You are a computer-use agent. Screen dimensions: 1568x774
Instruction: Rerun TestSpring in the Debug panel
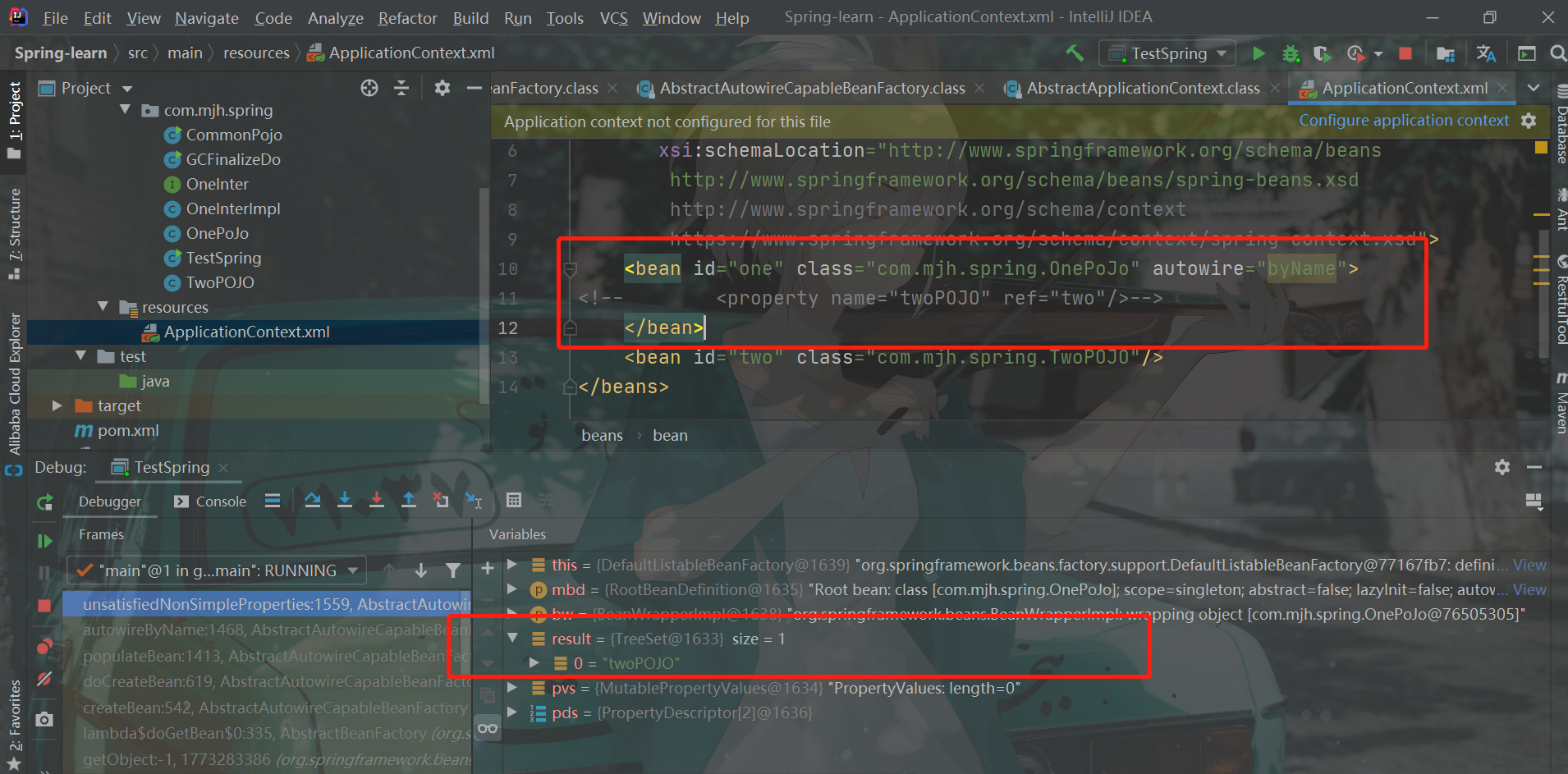point(45,502)
